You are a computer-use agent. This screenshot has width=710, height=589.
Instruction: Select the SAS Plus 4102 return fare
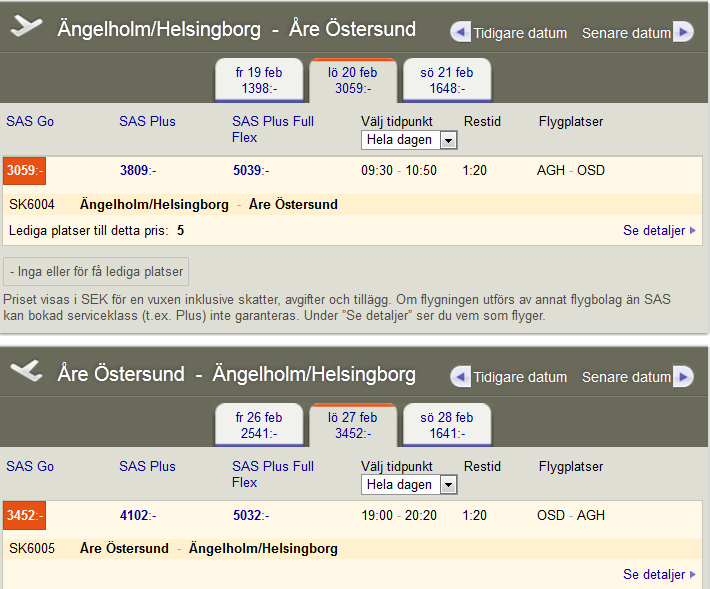click(138, 516)
